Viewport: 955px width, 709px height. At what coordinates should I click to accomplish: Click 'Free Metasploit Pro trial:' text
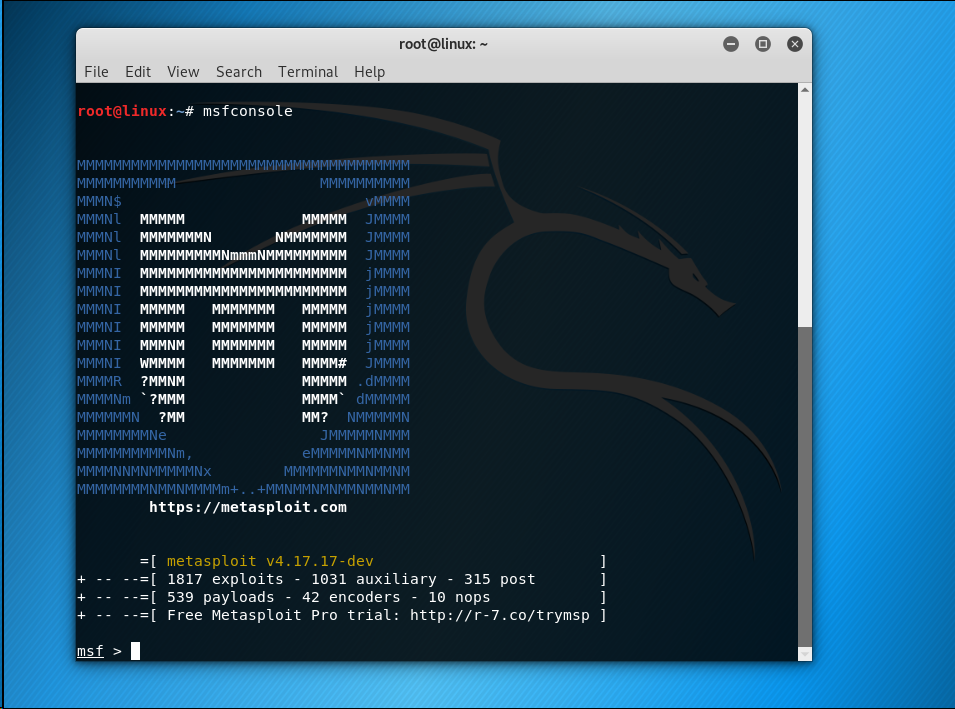tap(283, 615)
